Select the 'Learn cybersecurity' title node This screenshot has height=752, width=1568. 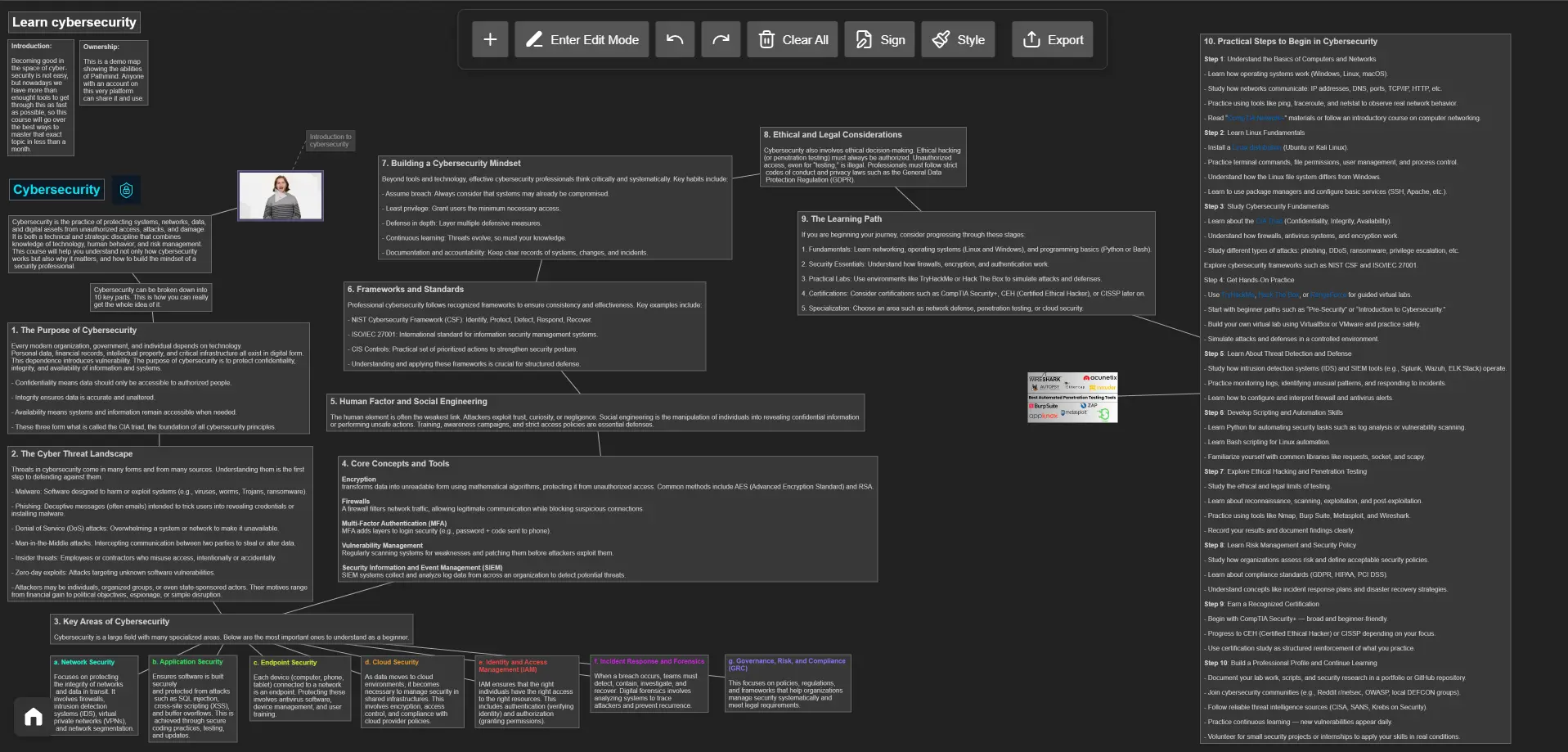pyautogui.click(x=74, y=22)
